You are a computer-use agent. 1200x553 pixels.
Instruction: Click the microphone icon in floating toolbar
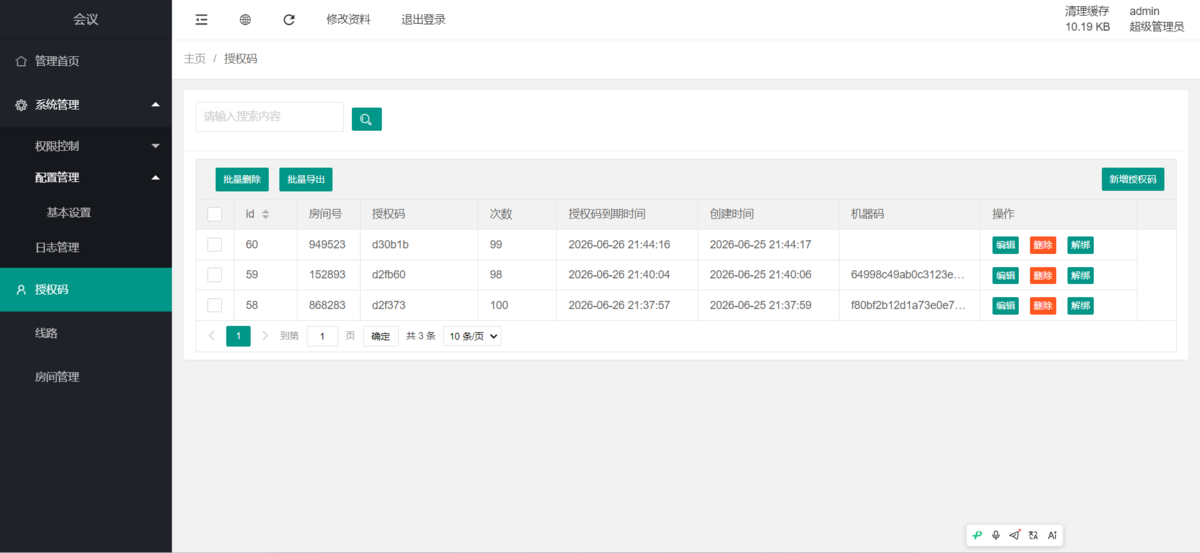point(996,535)
